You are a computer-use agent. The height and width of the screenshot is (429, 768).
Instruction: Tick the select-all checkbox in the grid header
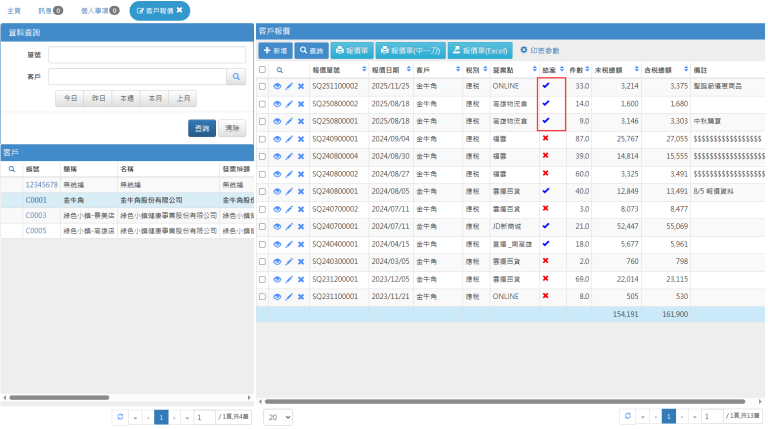tap(263, 70)
